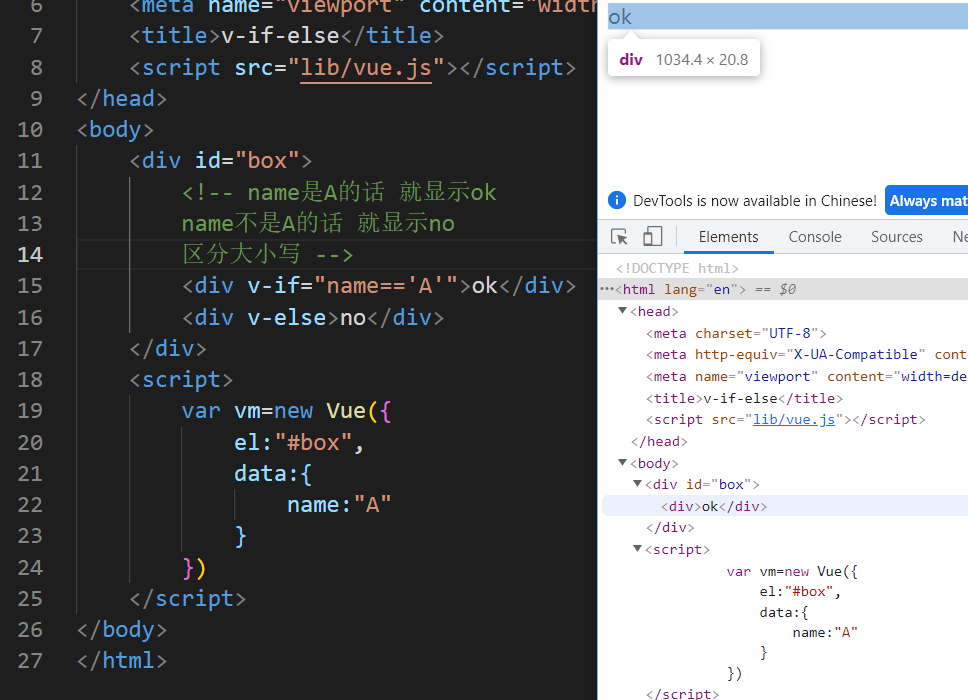The width and height of the screenshot is (968, 700).
Task: Switch to the Sources tab
Action: pyautogui.click(x=896, y=237)
